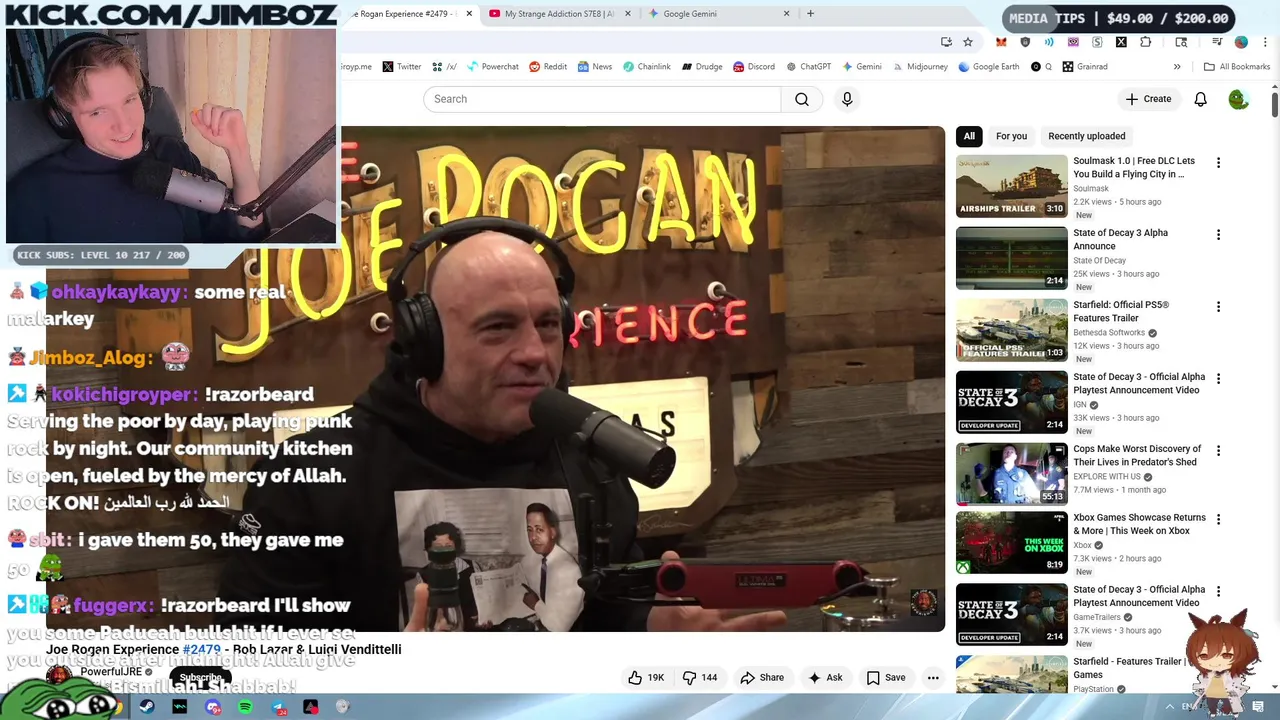Close the My Strange Addiction tab
The image size is (1280, 720).
tap(628, 14)
